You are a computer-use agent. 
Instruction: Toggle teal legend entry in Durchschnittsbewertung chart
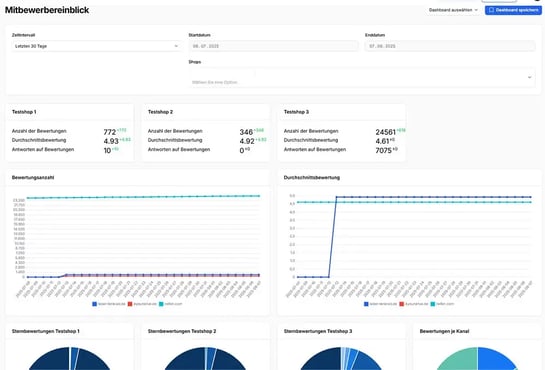click(x=442, y=304)
